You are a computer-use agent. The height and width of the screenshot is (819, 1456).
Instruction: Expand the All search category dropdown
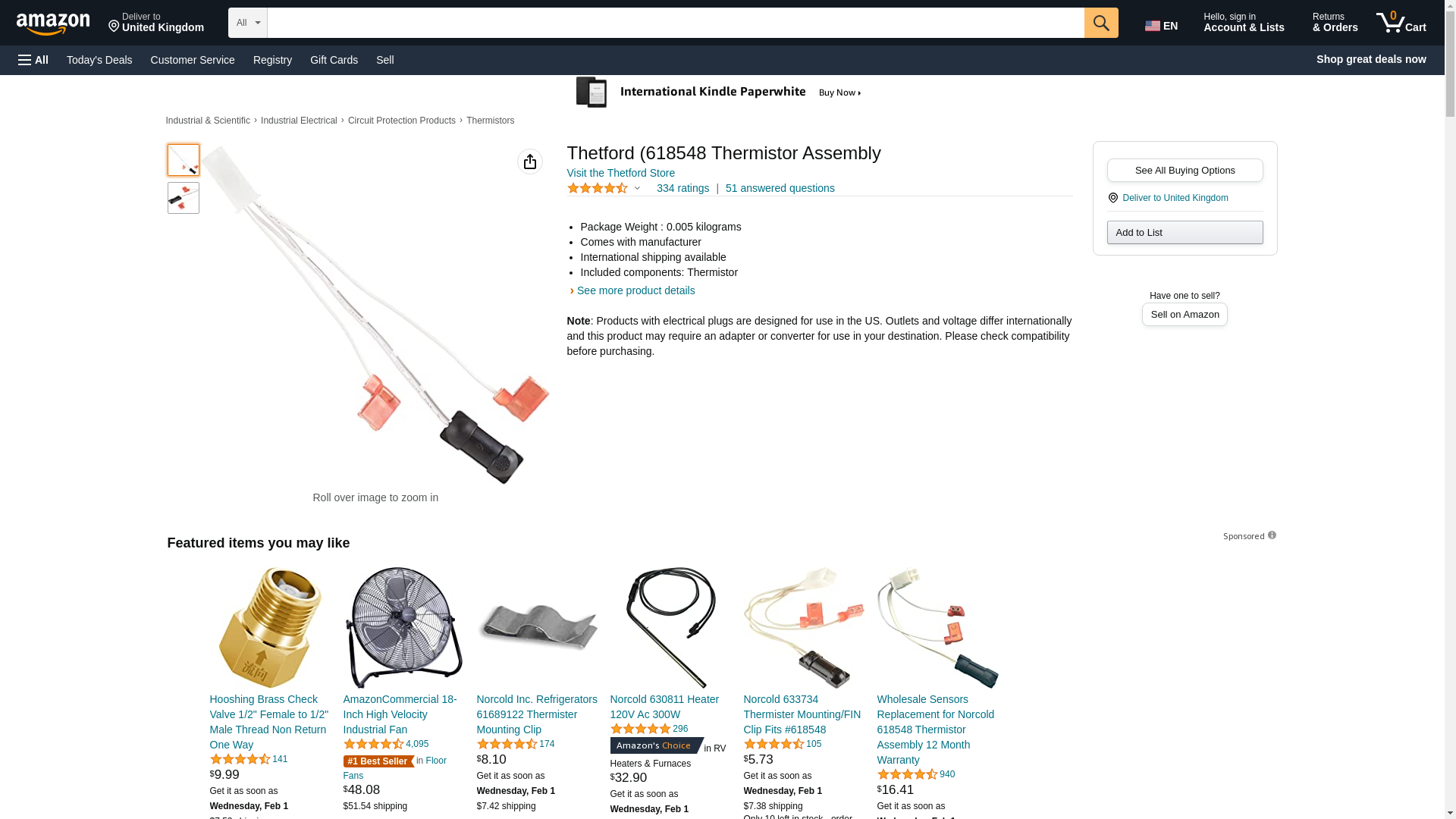coord(248,23)
